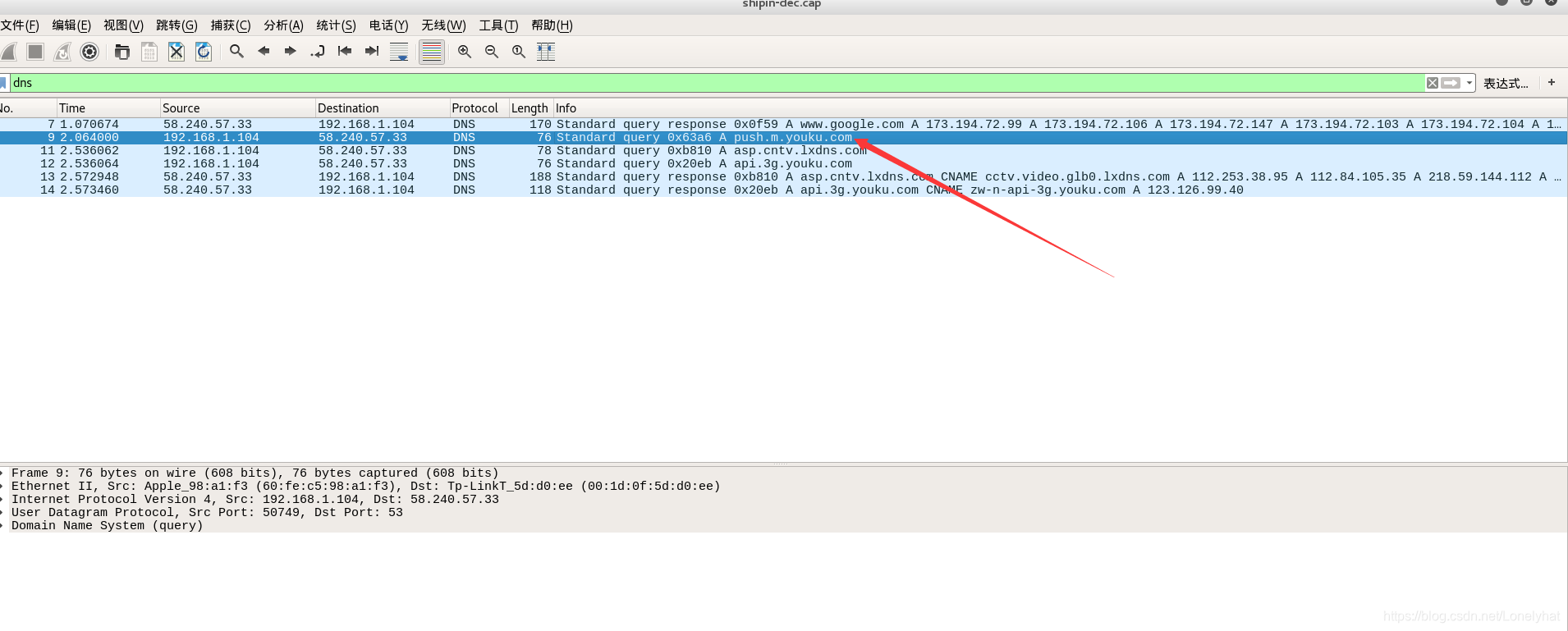Expand the Ethernet II detail row
Image resolution: width=1568 pixels, height=631 pixels.
(3, 487)
